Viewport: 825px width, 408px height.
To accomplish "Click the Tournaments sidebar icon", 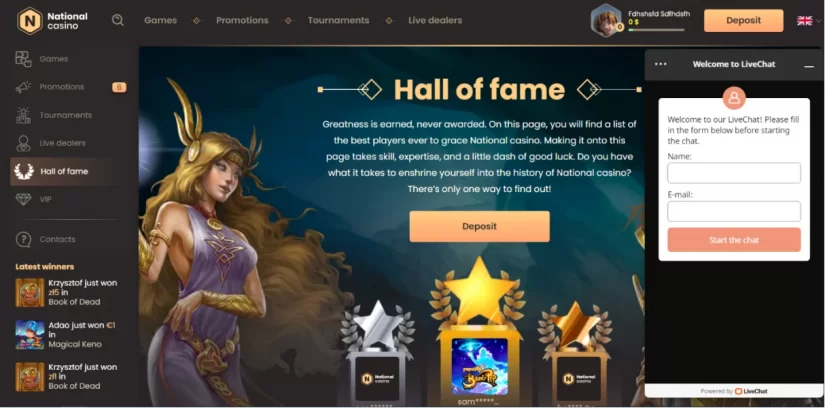I will (23, 115).
